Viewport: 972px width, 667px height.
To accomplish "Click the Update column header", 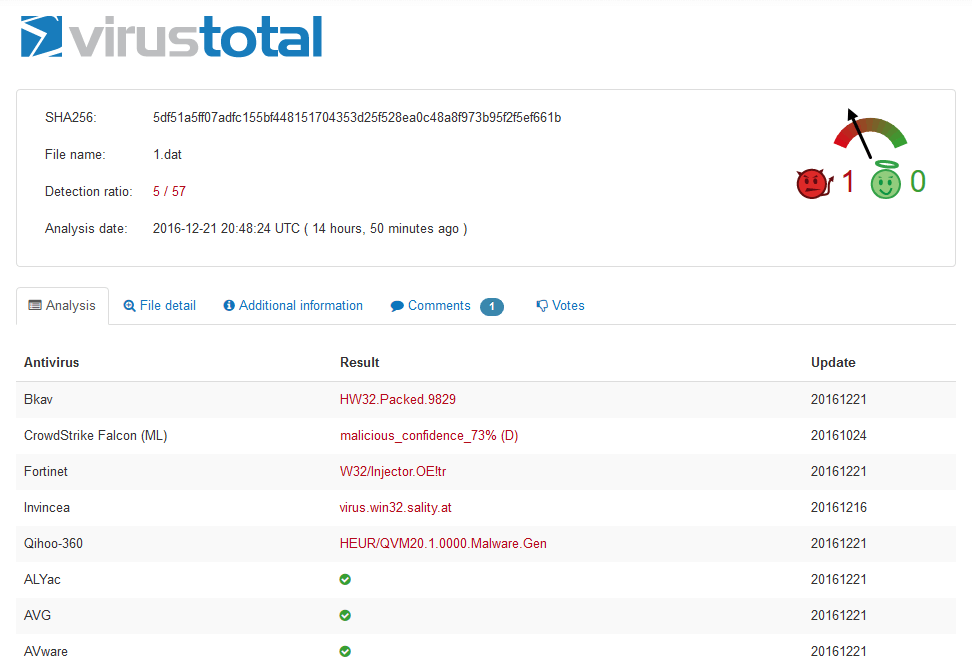I will tap(833, 363).
